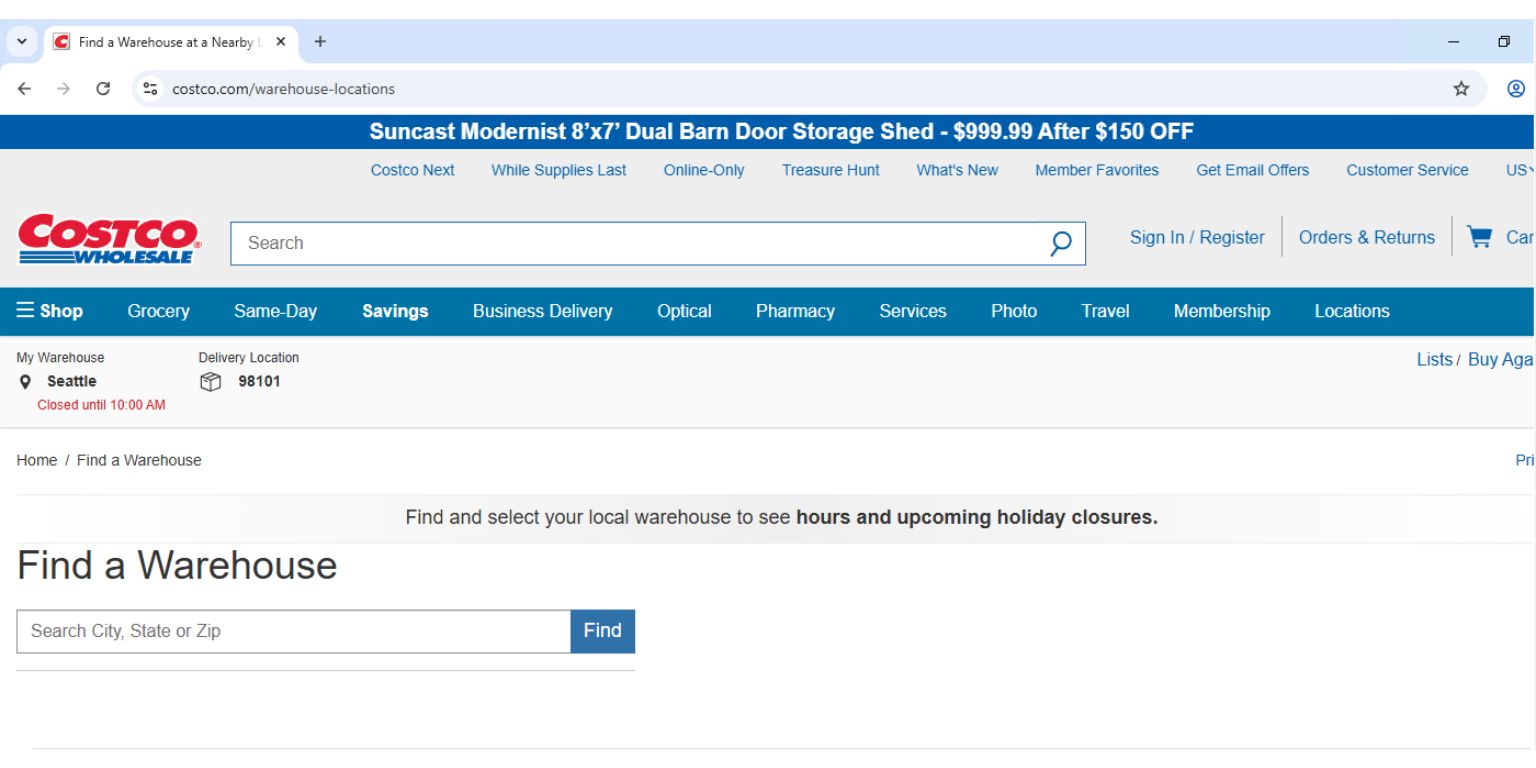This screenshot has height=768, width=1536.
Task: Open the US country selector
Action: [x=1520, y=170]
